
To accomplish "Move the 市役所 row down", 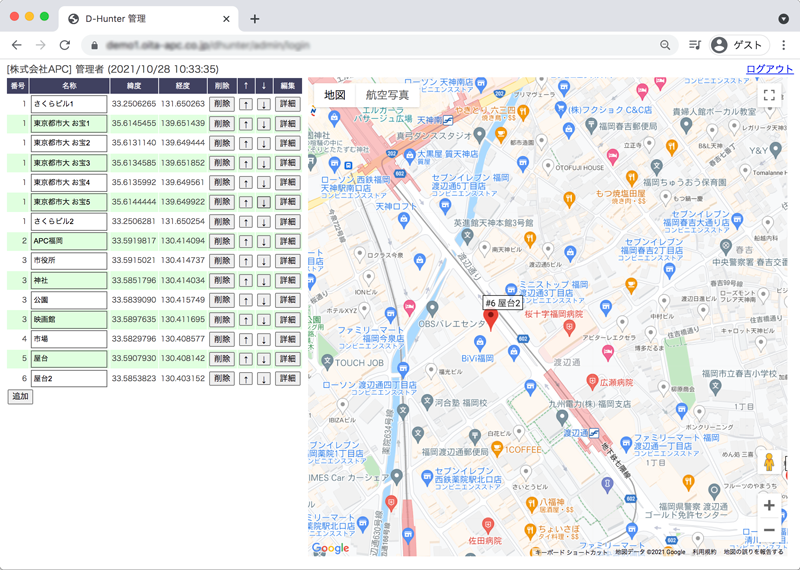I will click(264, 261).
